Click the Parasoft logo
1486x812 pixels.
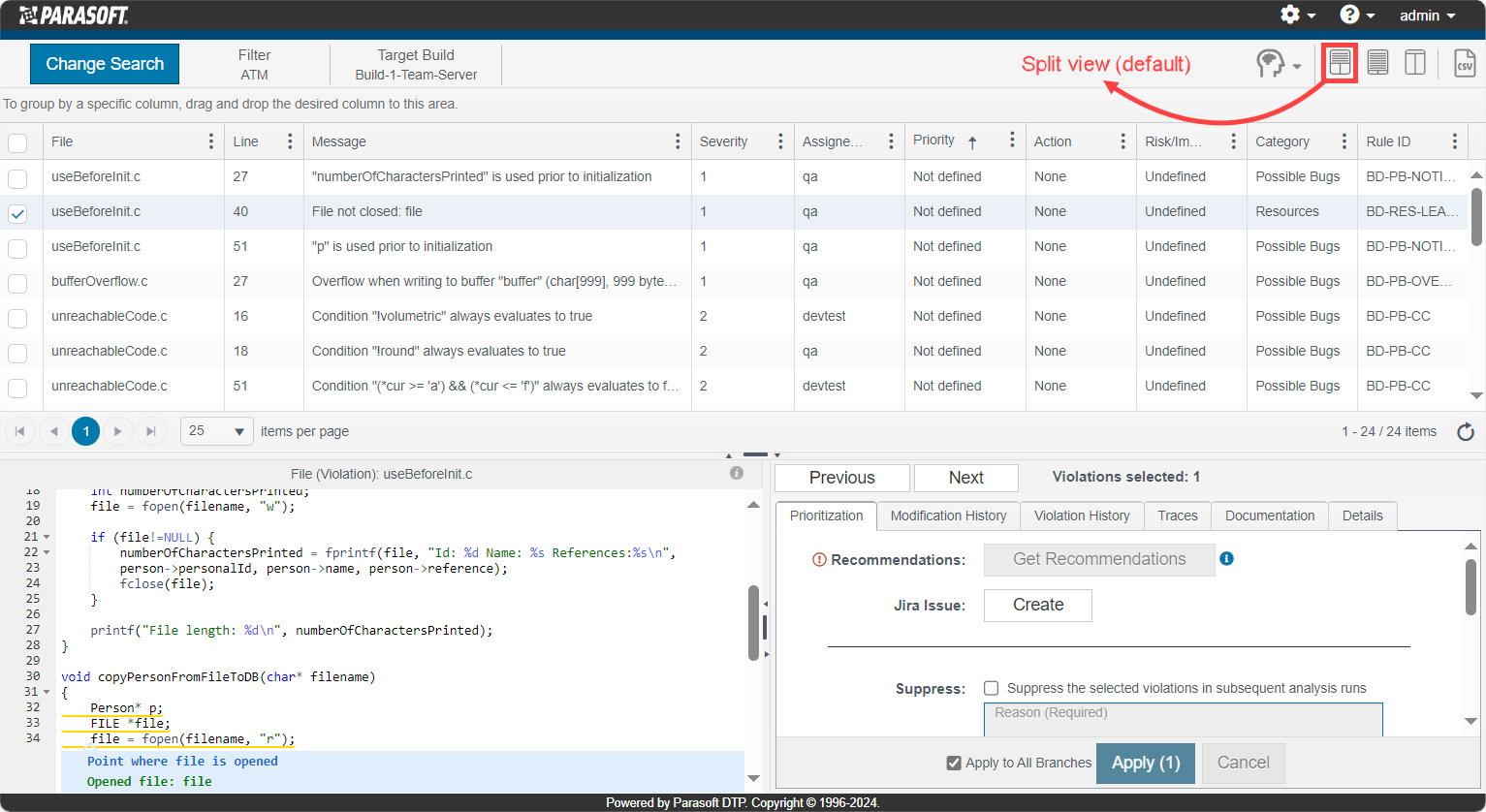pos(74,16)
